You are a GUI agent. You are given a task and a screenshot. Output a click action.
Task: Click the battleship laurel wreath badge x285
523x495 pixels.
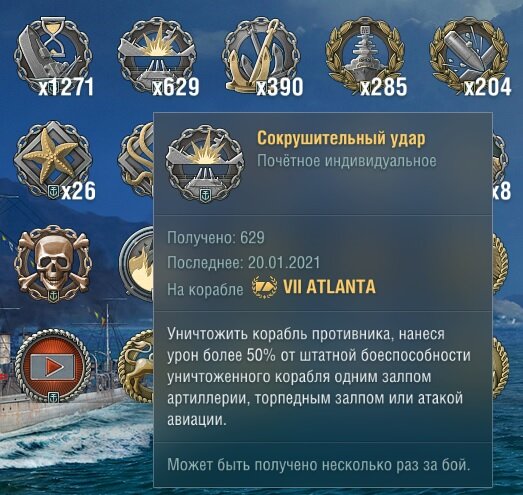pyautogui.click(x=366, y=56)
